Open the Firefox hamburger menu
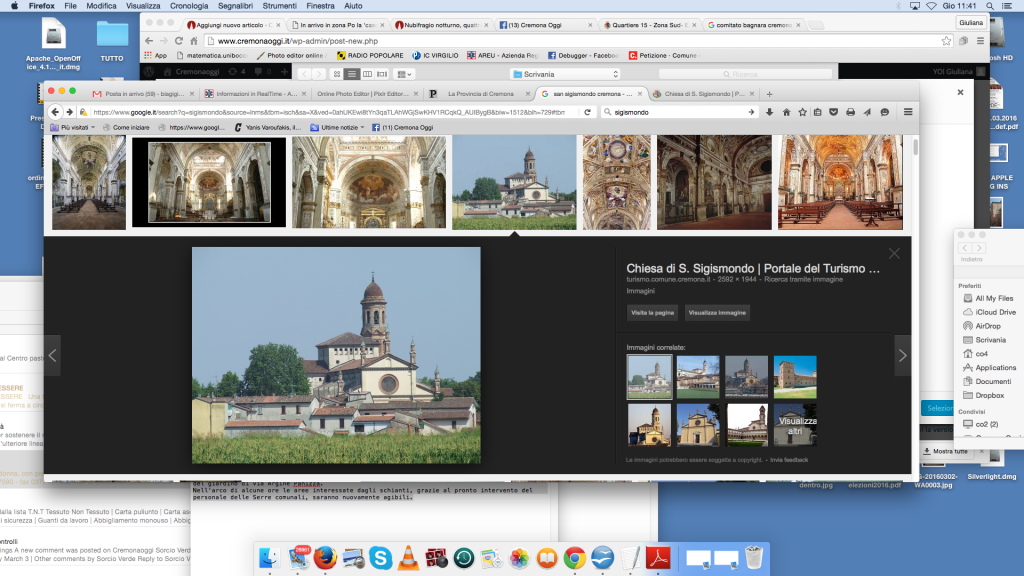The width and height of the screenshot is (1024, 576). click(908, 112)
